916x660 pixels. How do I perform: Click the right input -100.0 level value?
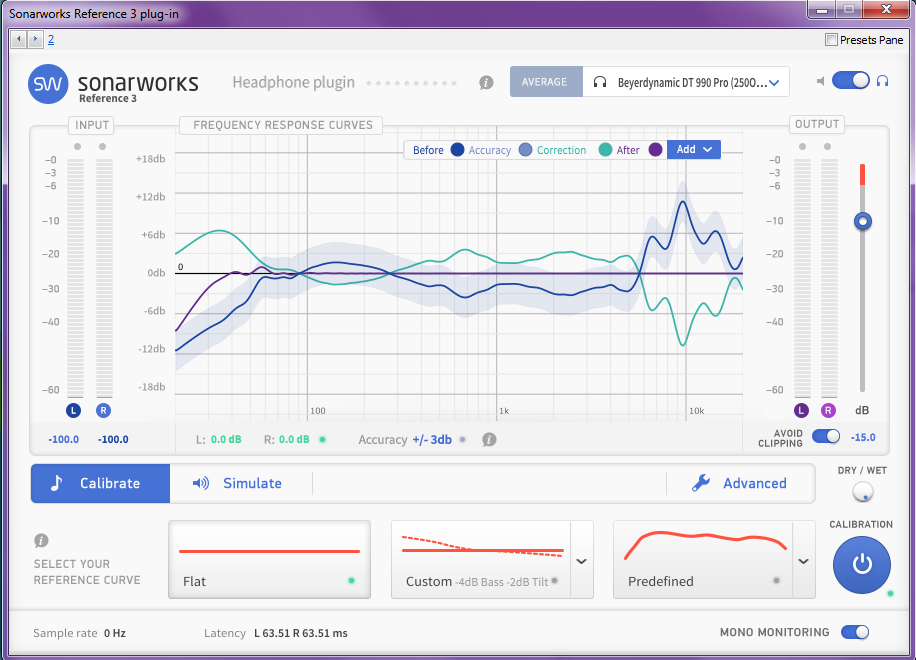113,439
